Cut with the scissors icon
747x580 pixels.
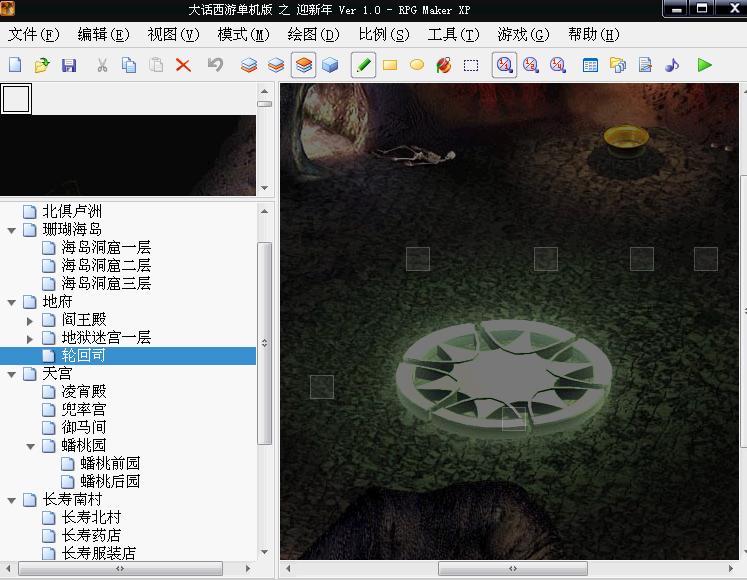click(x=102, y=65)
